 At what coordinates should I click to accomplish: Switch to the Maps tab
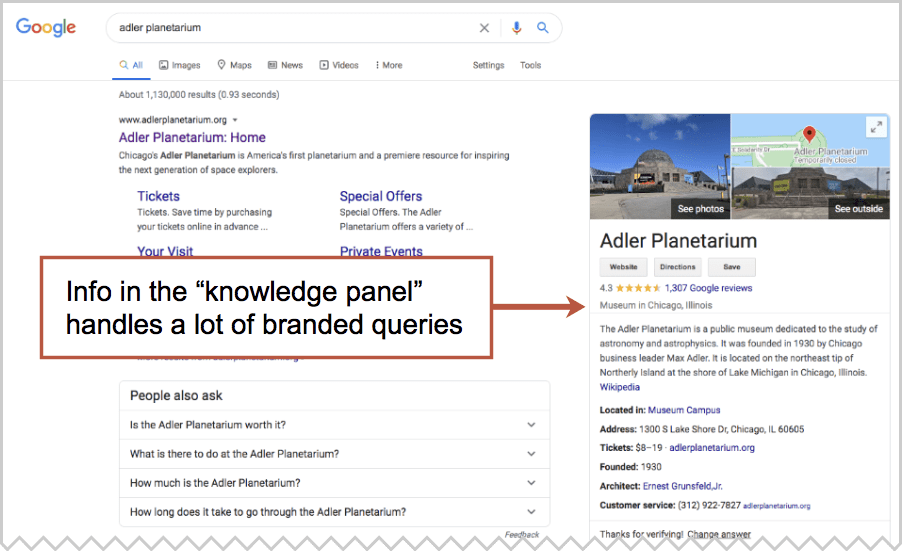click(x=235, y=65)
